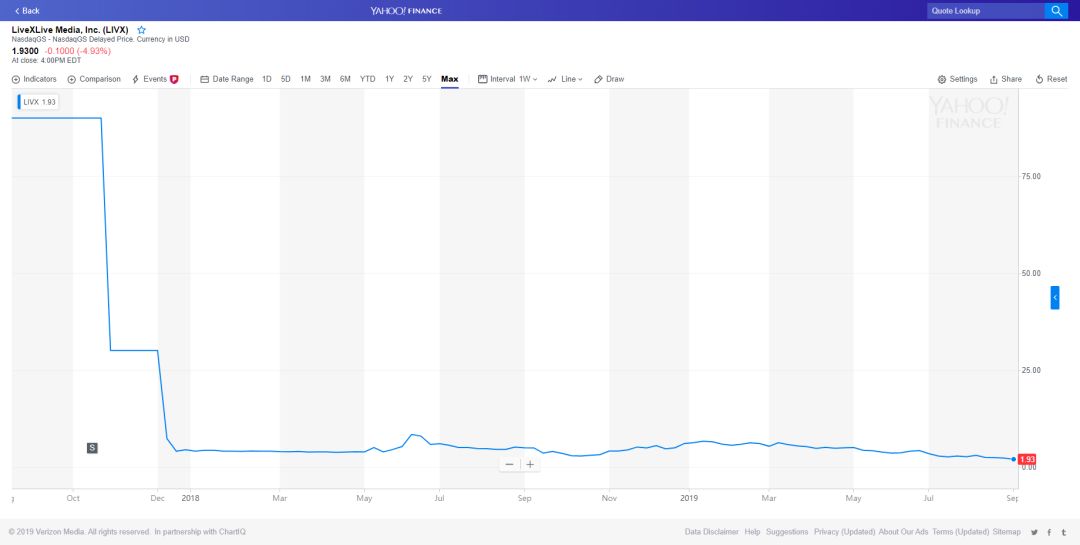
Task: Go back using the Back arrow
Action: [x=27, y=10]
